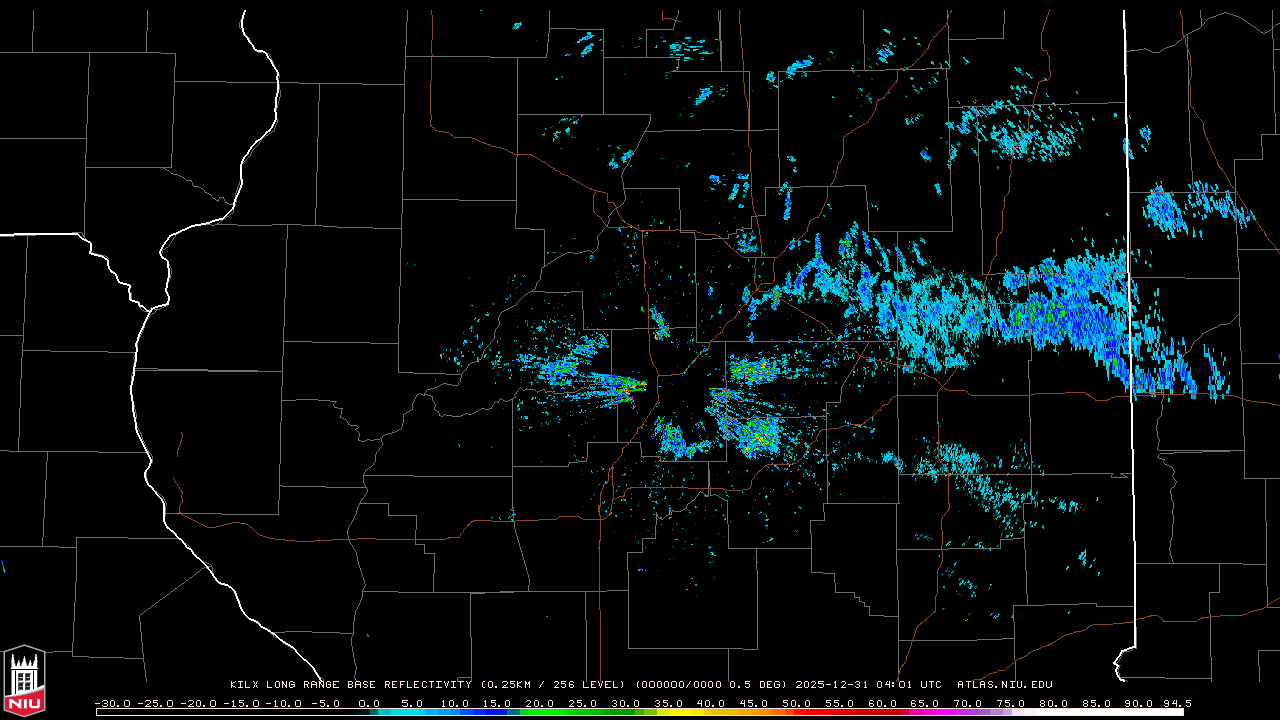Click the ATLAS.NIU.EDU text link
This screenshot has height=720, width=1280.
[1005, 685]
